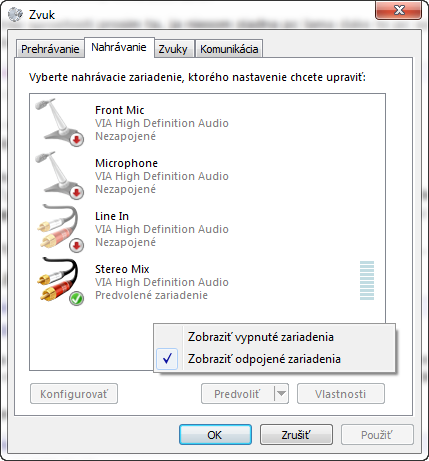Viewport: 429px width, 461px height.
Task: Click the green checkmark badge on Stereo Mix
Action: point(76,298)
